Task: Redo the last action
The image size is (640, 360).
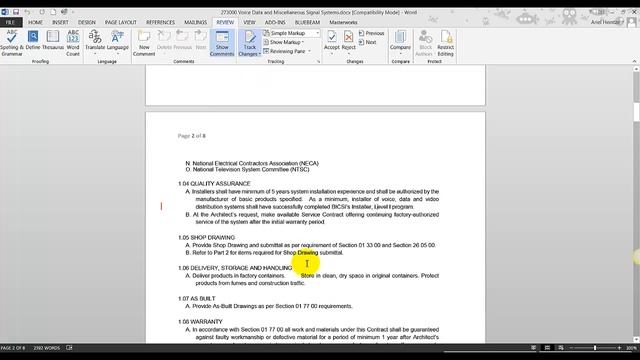Action: pyautogui.click(x=42, y=12)
